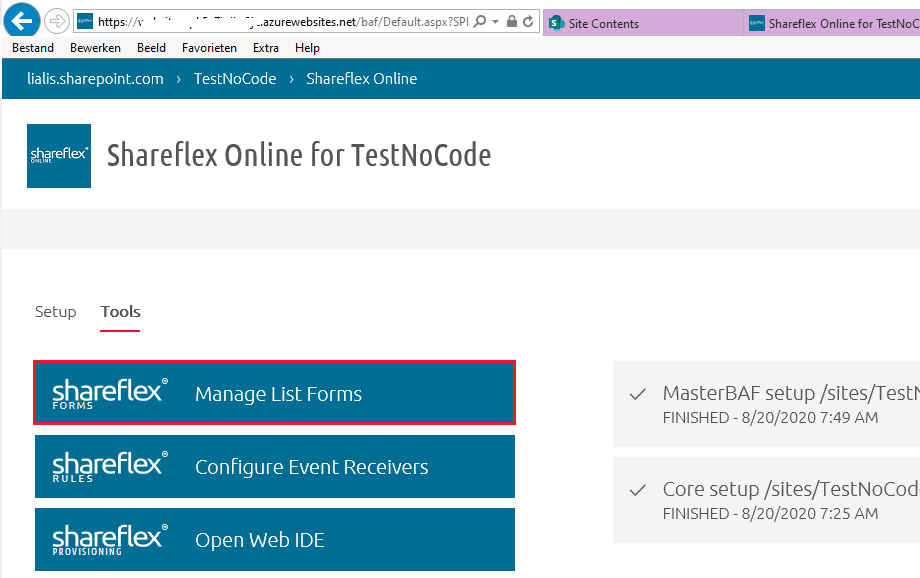This screenshot has width=920, height=578.
Task: Click the MasterBAF setup status entry
Action: 766,404
